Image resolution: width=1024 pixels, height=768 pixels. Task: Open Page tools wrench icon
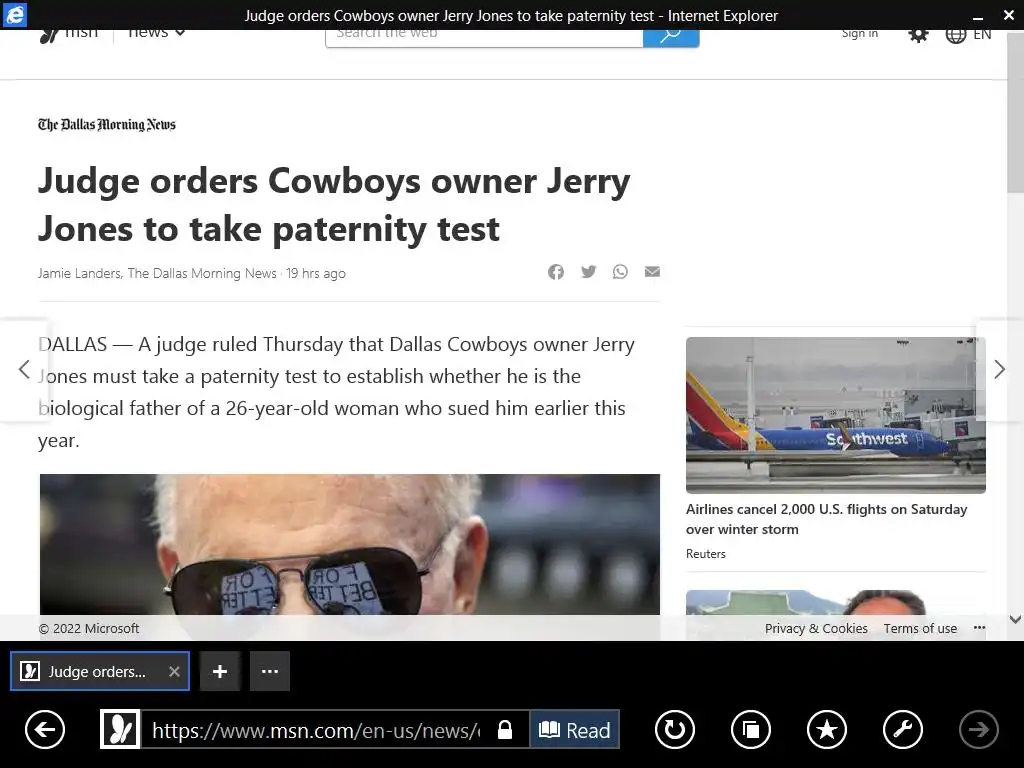click(903, 729)
